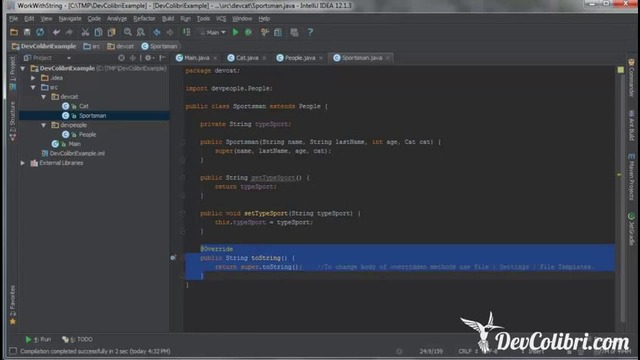
Task: Click the Scroll from Source target icon
Action: pyautogui.click(x=121, y=58)
